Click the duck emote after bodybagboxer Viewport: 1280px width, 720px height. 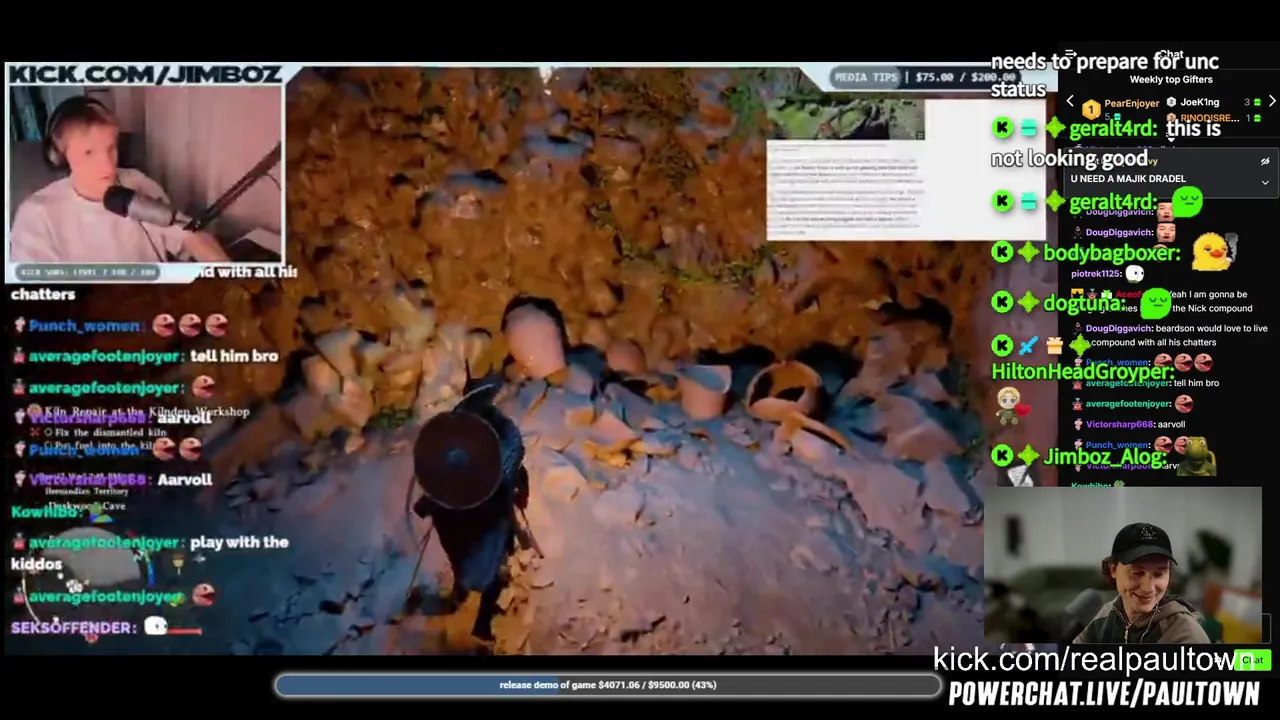tap(1214, 251)
